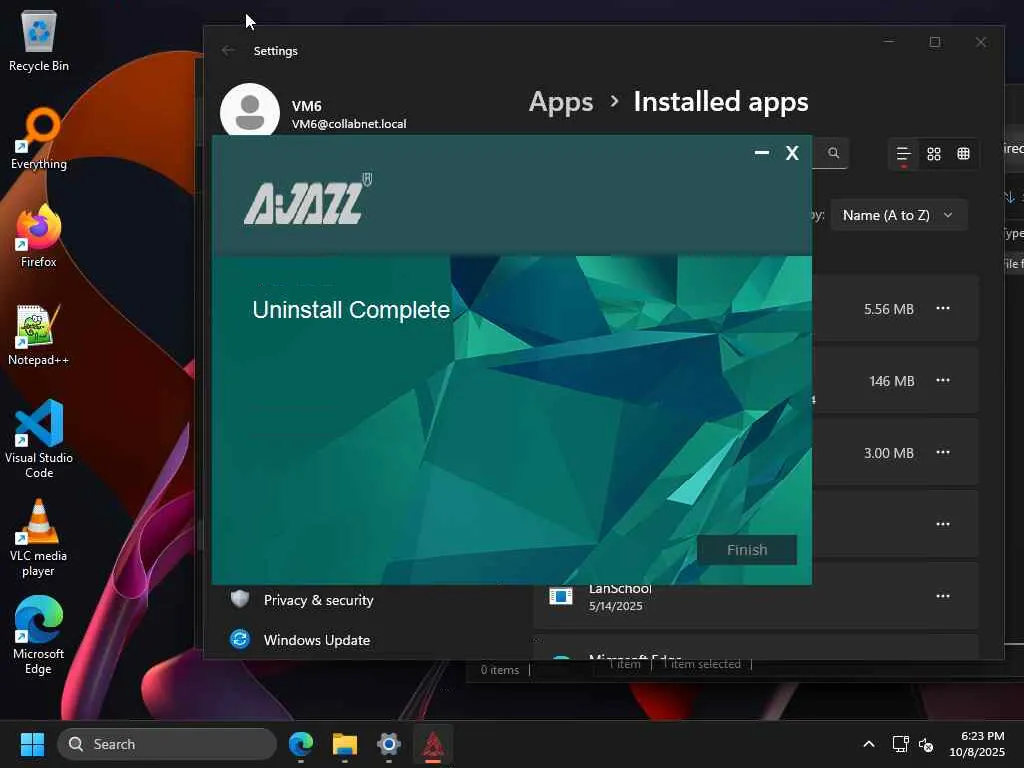Launch Microsoft Edge from the desktop
1024x768 pixels.
(x=39, y=635)
